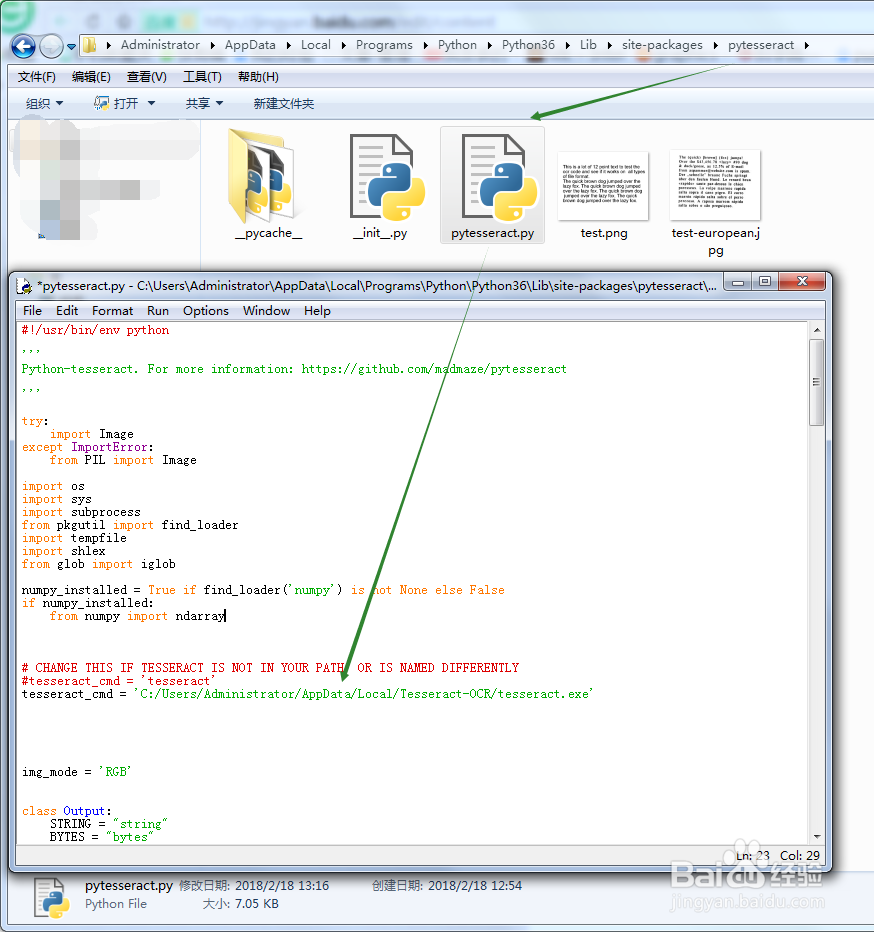Close the IDLE editor window

pyautogui.click(x=802, y=282)
